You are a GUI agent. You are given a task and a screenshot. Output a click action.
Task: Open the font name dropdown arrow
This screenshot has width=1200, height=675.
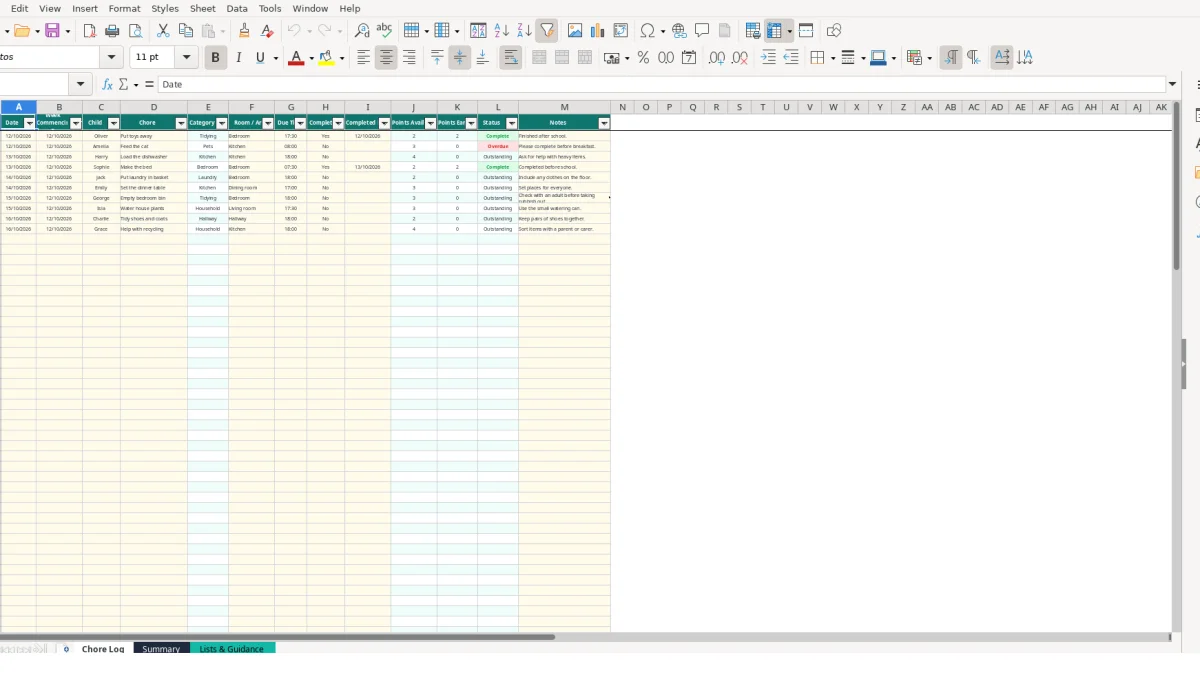(111, 58)
